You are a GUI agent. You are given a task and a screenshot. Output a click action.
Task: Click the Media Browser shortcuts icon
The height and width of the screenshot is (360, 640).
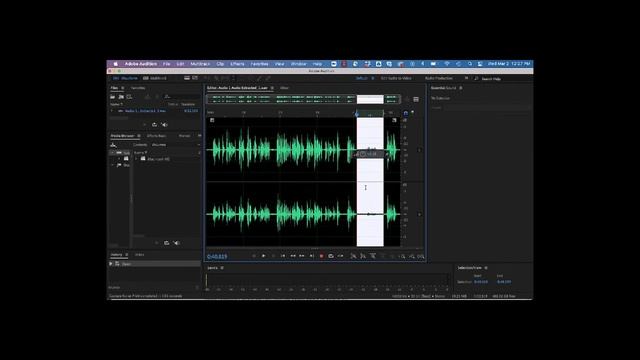(x=113, y=145)
